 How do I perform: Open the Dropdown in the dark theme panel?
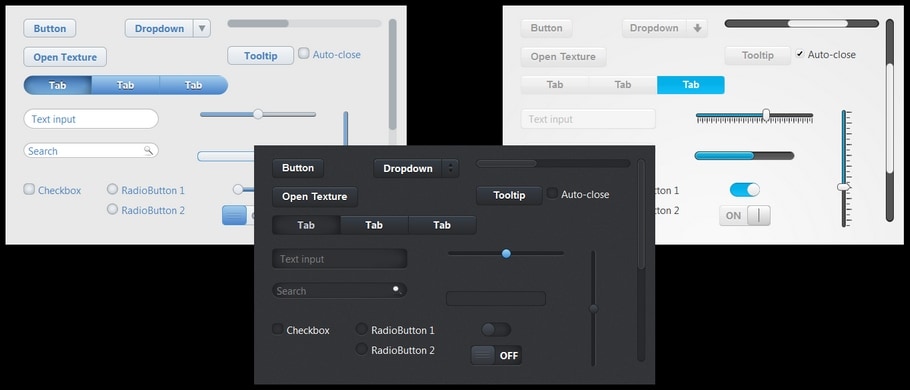point(416,168)
